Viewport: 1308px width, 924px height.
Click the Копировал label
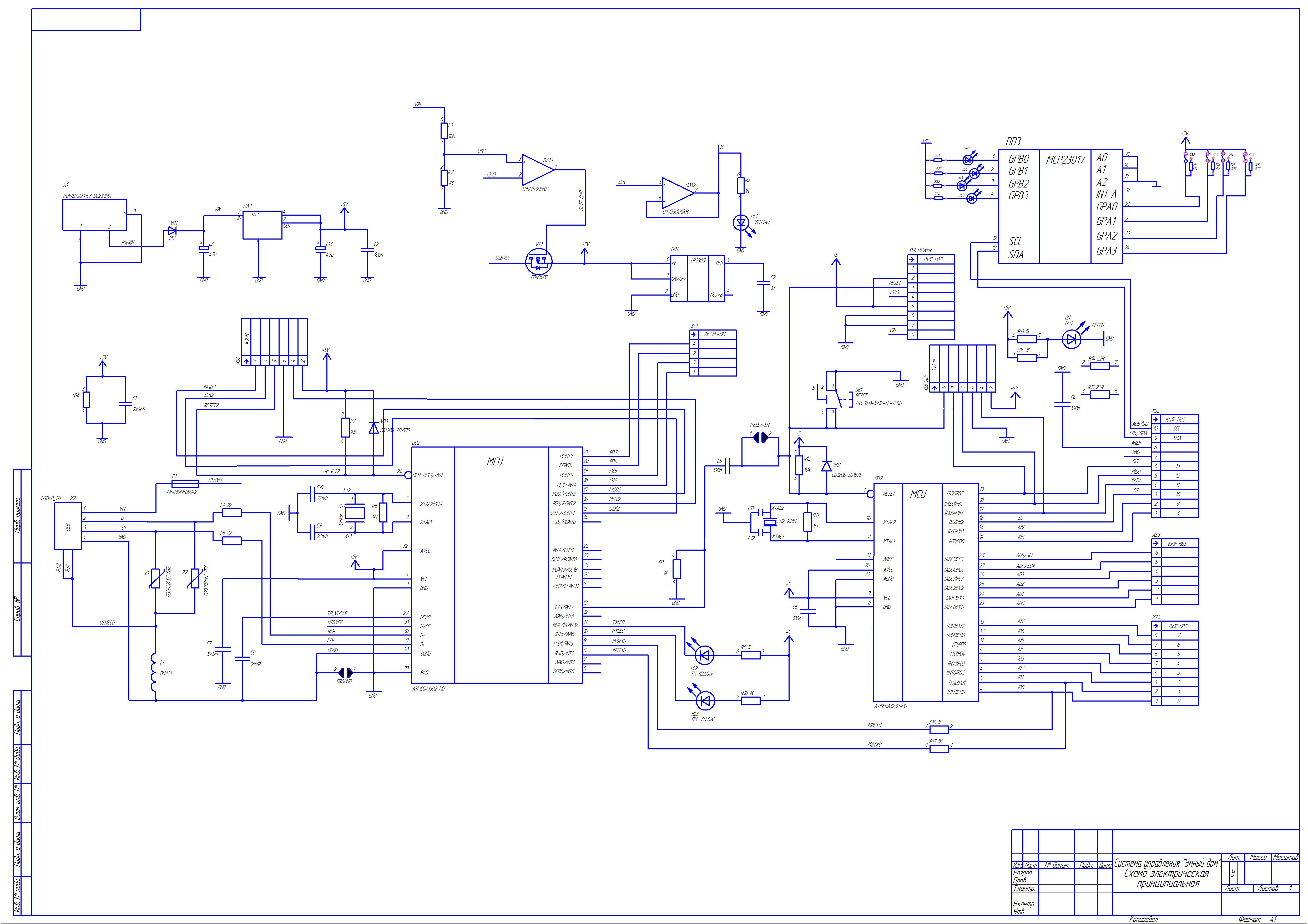(x=1144, y=920)
